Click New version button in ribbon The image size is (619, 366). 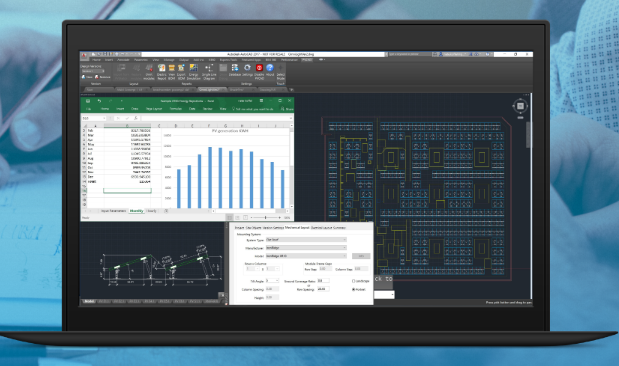click(88, 77)
